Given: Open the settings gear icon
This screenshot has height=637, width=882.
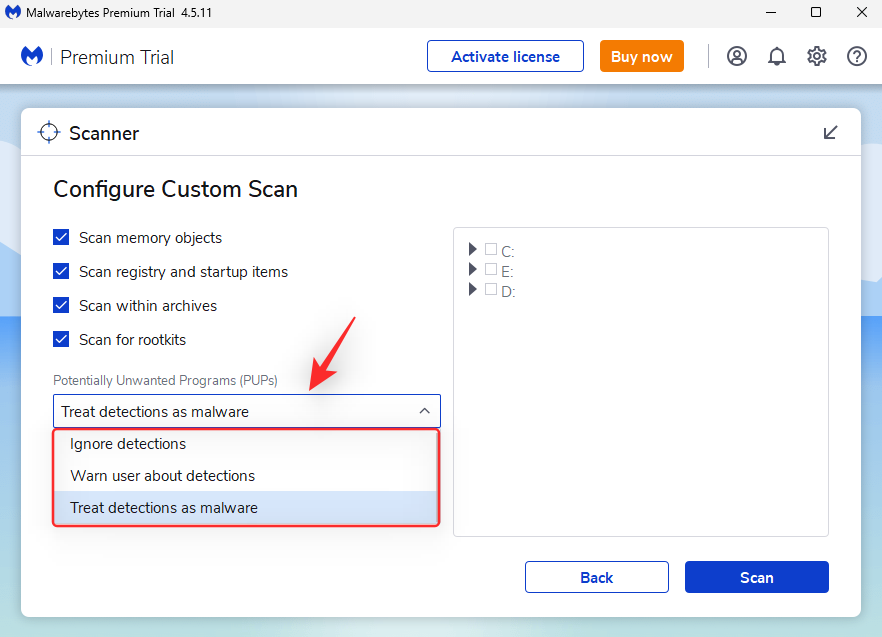Looking at the screenshot, I should tap(817, 56).
